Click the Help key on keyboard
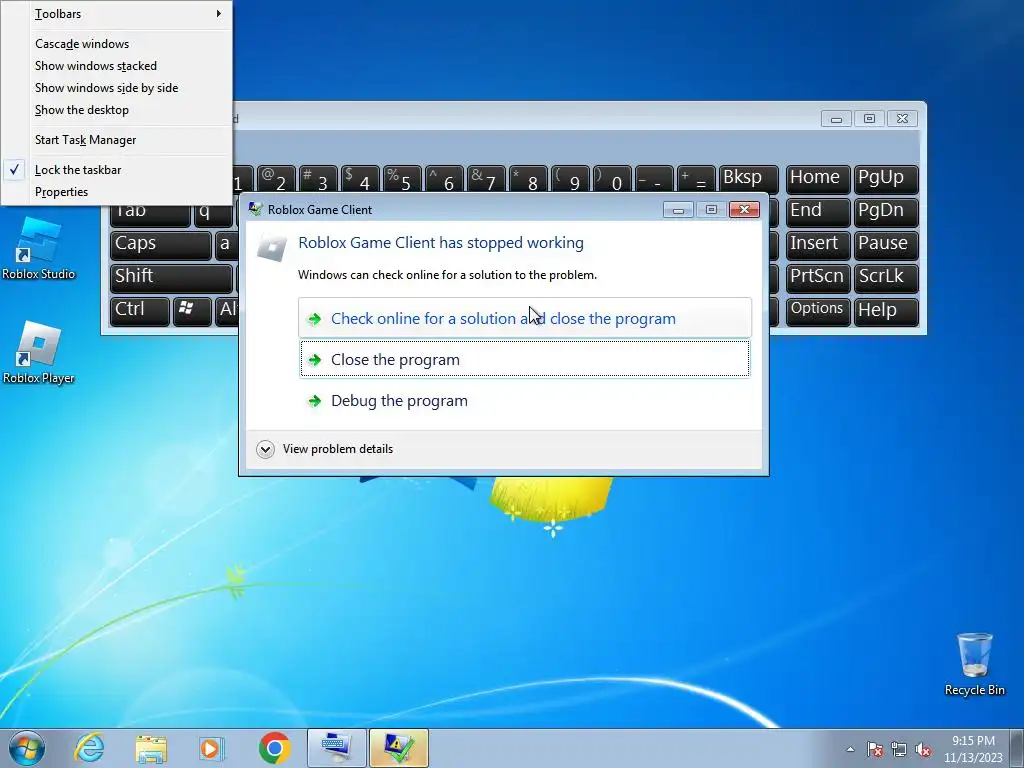The image size is (1024, 768). click(886, 311)
